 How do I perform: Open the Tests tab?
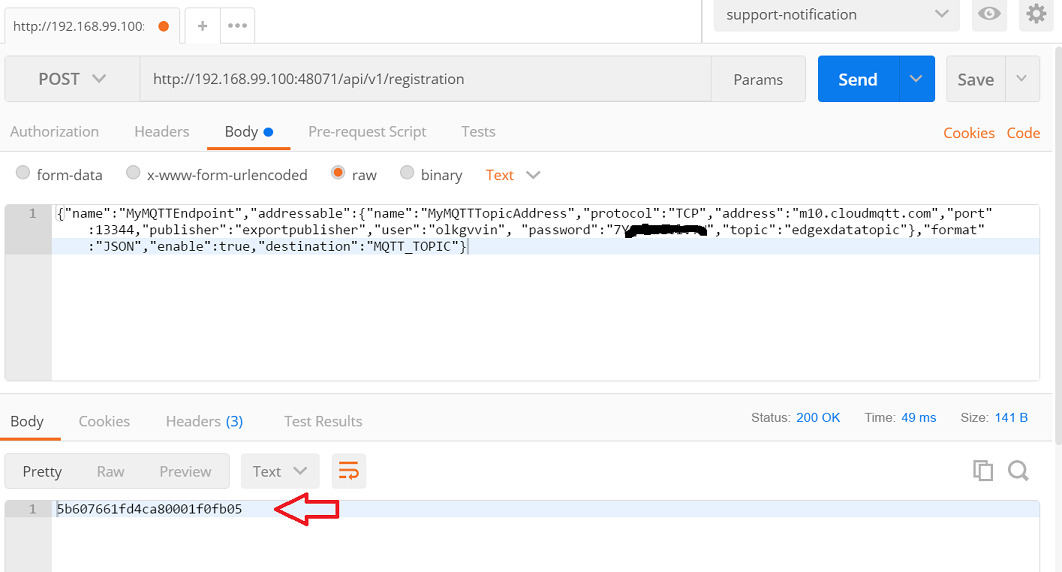(x=478, y=131)
